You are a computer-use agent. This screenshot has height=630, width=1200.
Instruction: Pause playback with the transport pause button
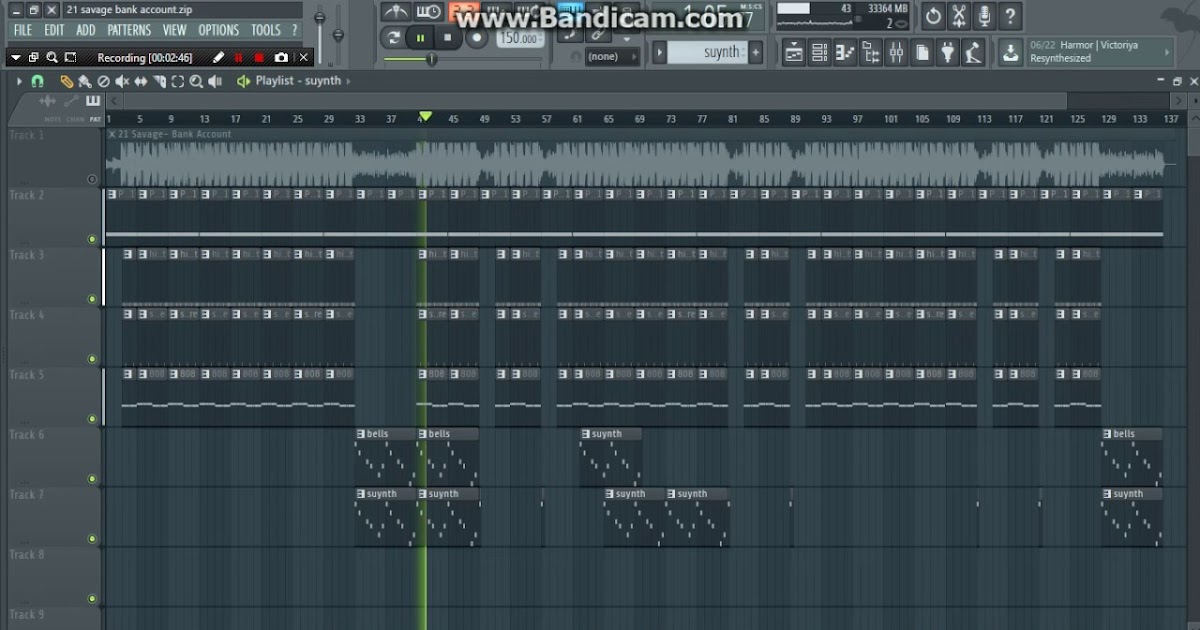(420, 38)
